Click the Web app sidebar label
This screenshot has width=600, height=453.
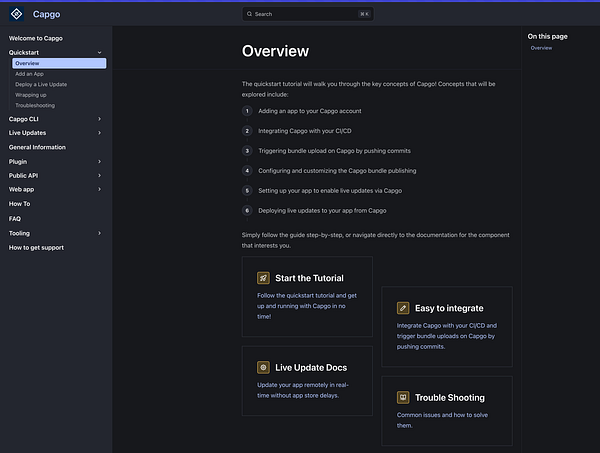pos(21,189)
